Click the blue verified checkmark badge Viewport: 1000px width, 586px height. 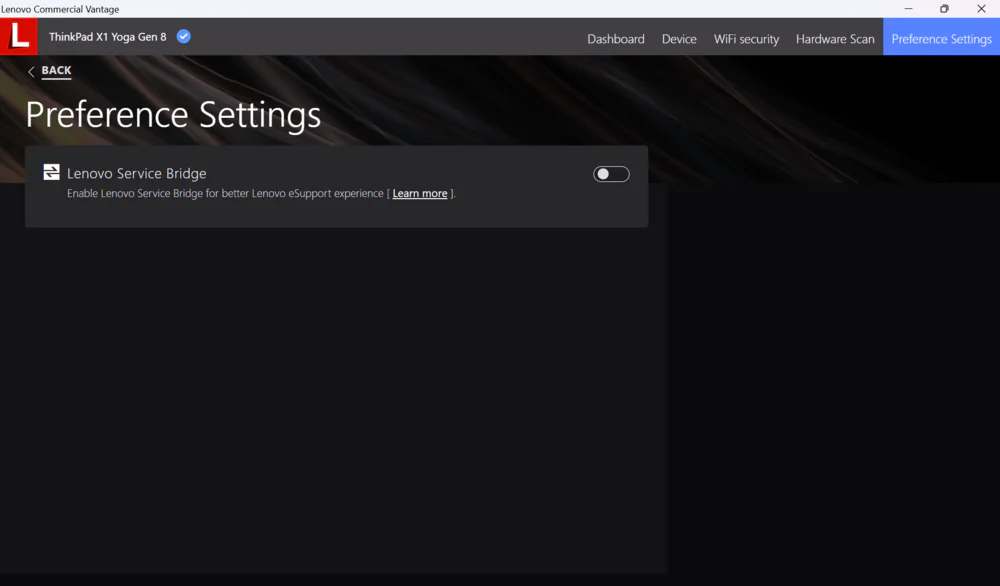[x=184, y=36]
